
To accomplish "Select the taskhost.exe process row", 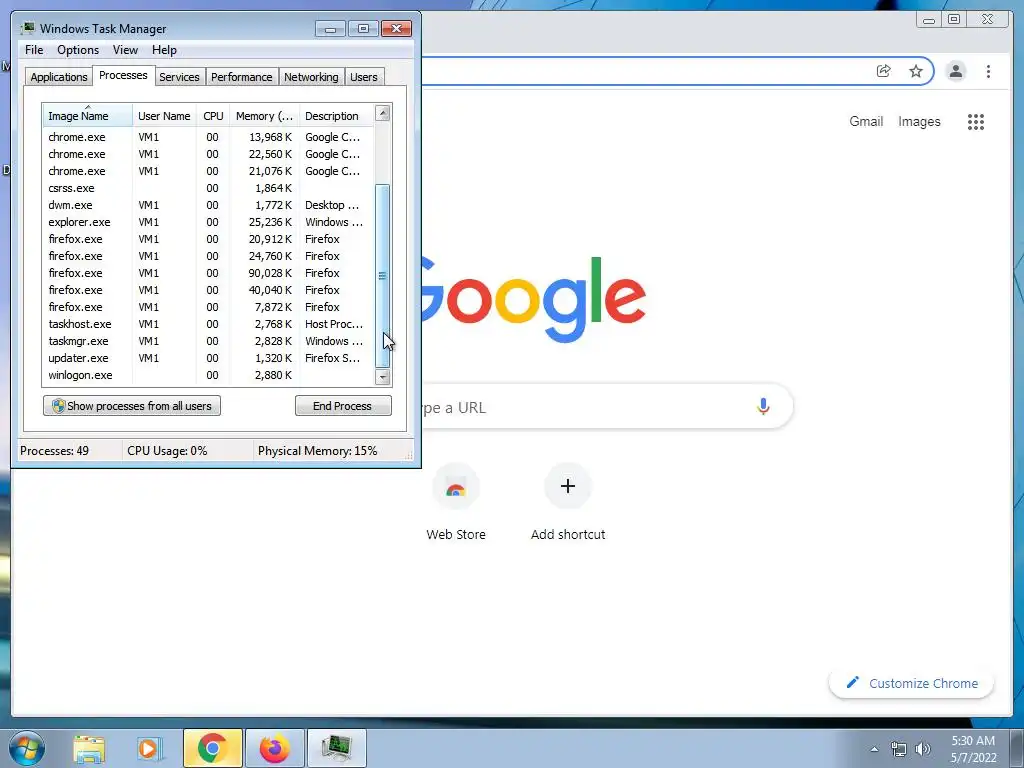I will [x=208, y=324].
